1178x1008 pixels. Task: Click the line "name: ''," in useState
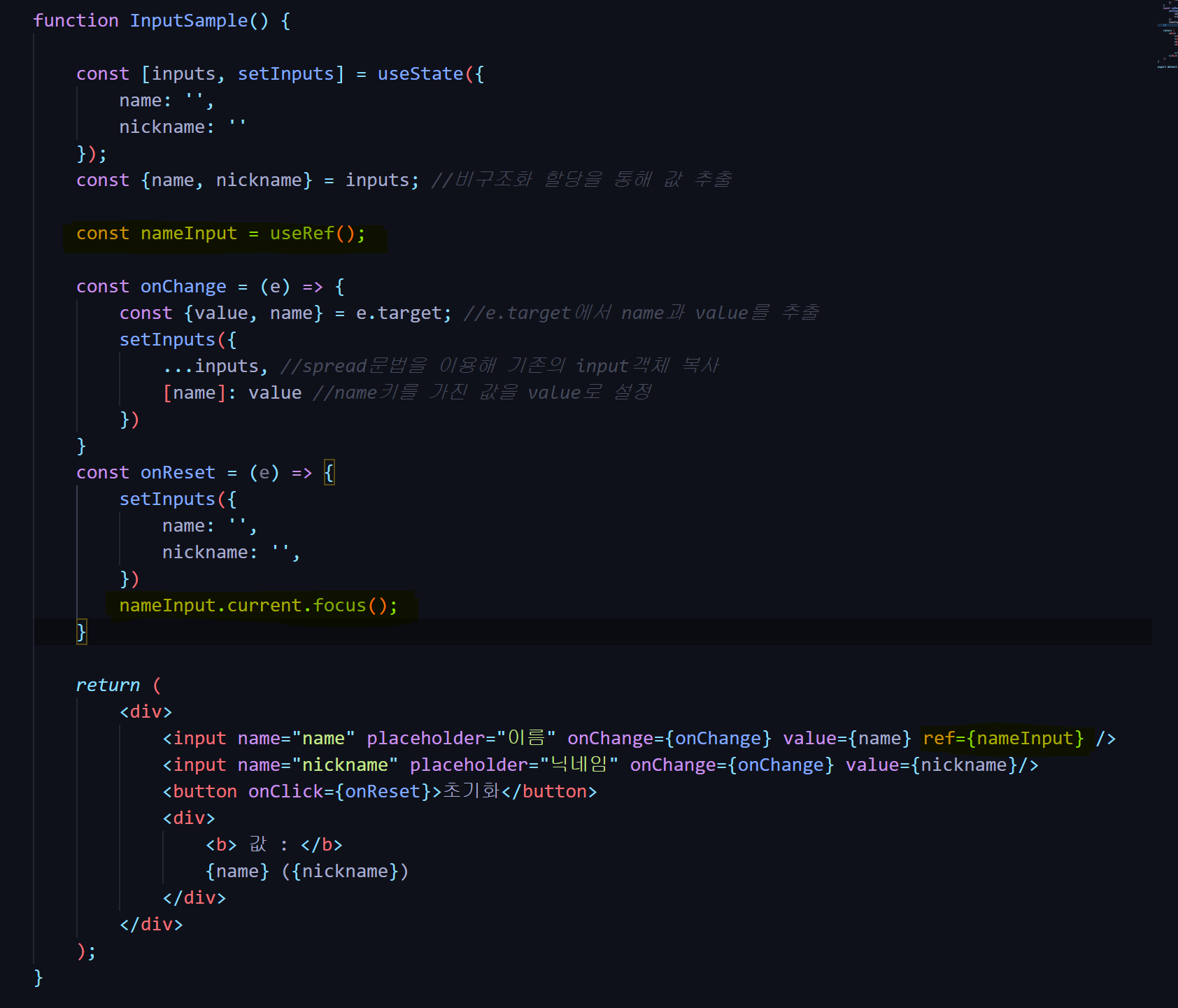166,101
